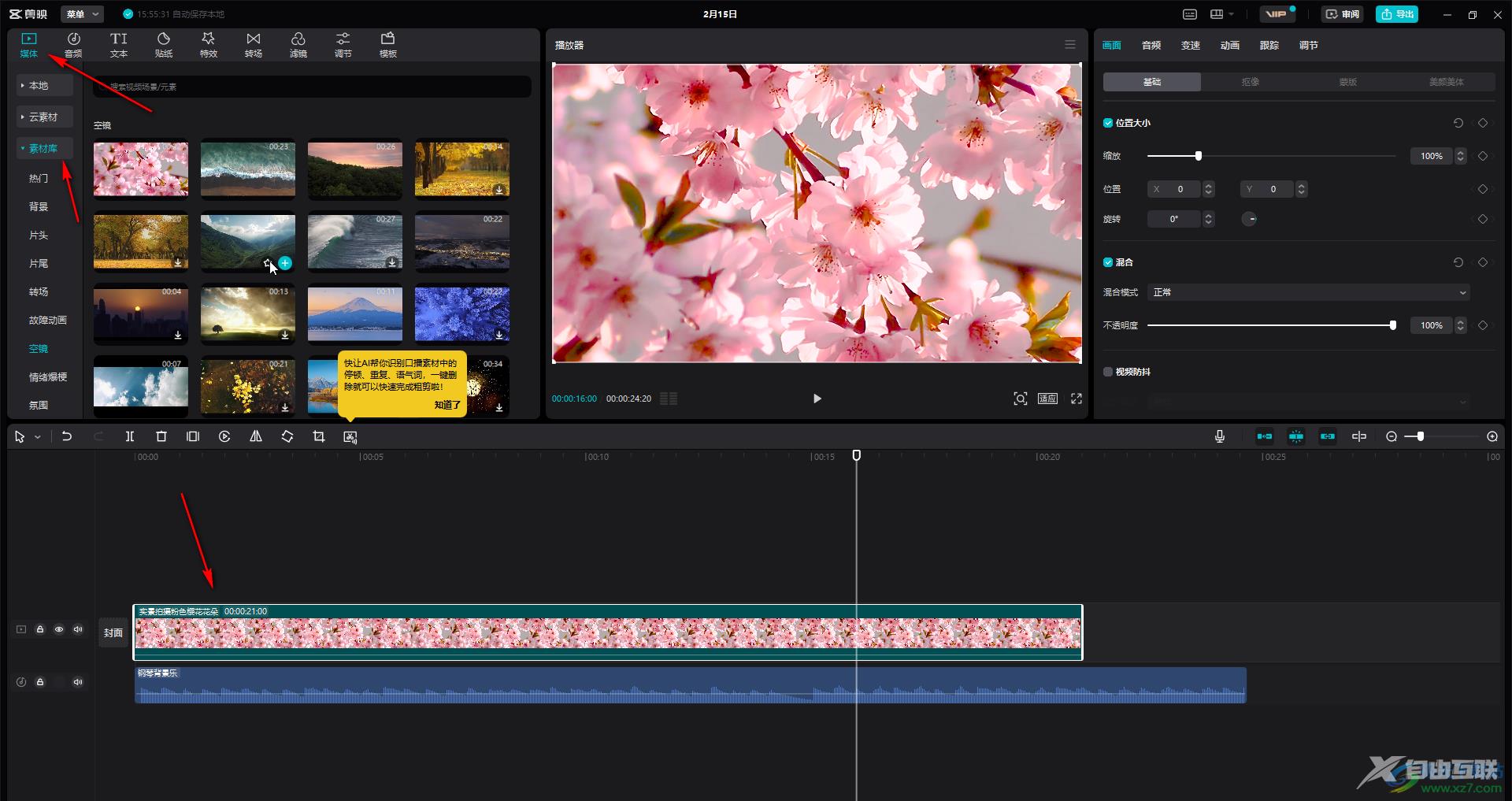
Task: Select the 媒体 media tab
Action: 29,45
